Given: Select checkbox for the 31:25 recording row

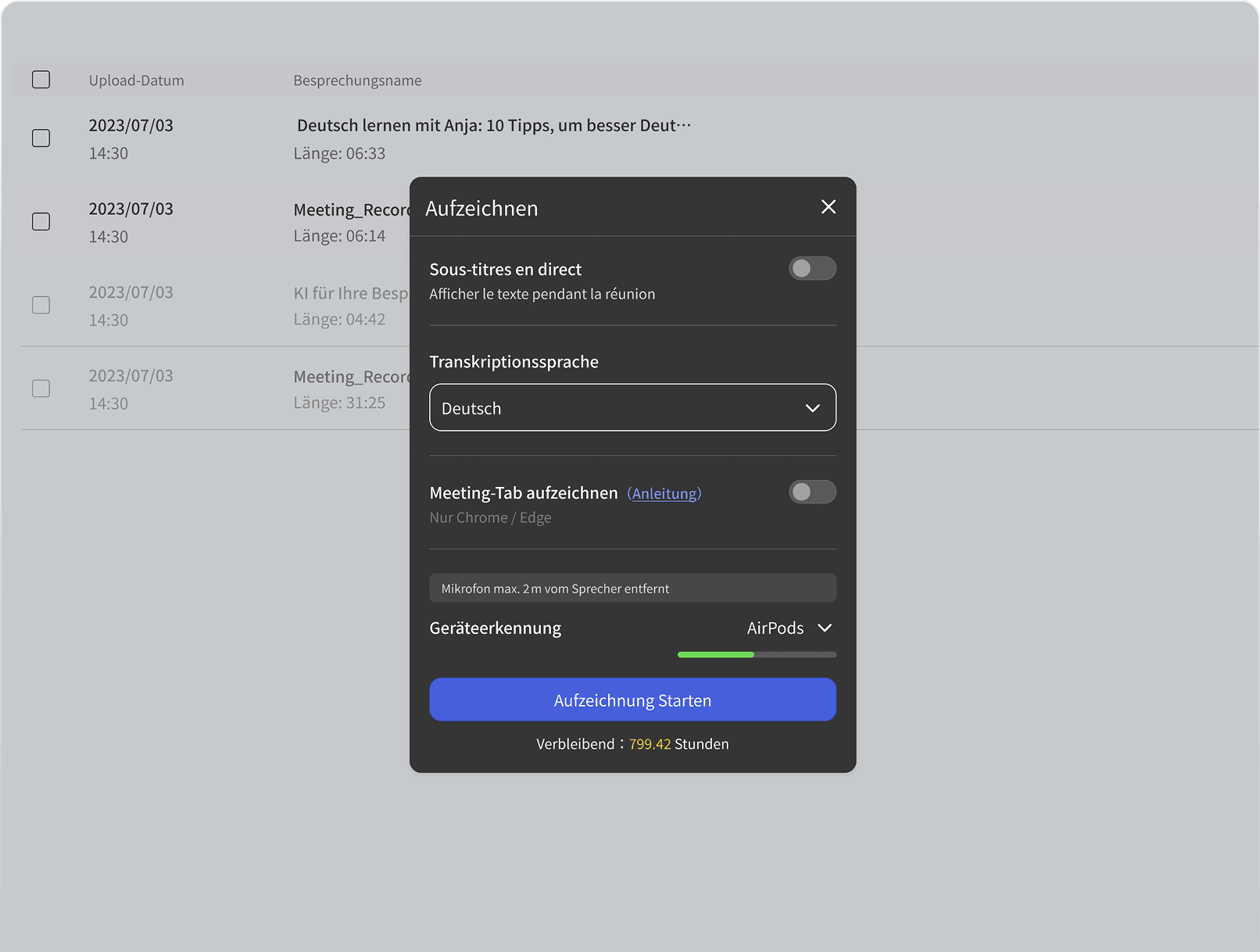Looking at the screenshot, I should pos(41,388).
